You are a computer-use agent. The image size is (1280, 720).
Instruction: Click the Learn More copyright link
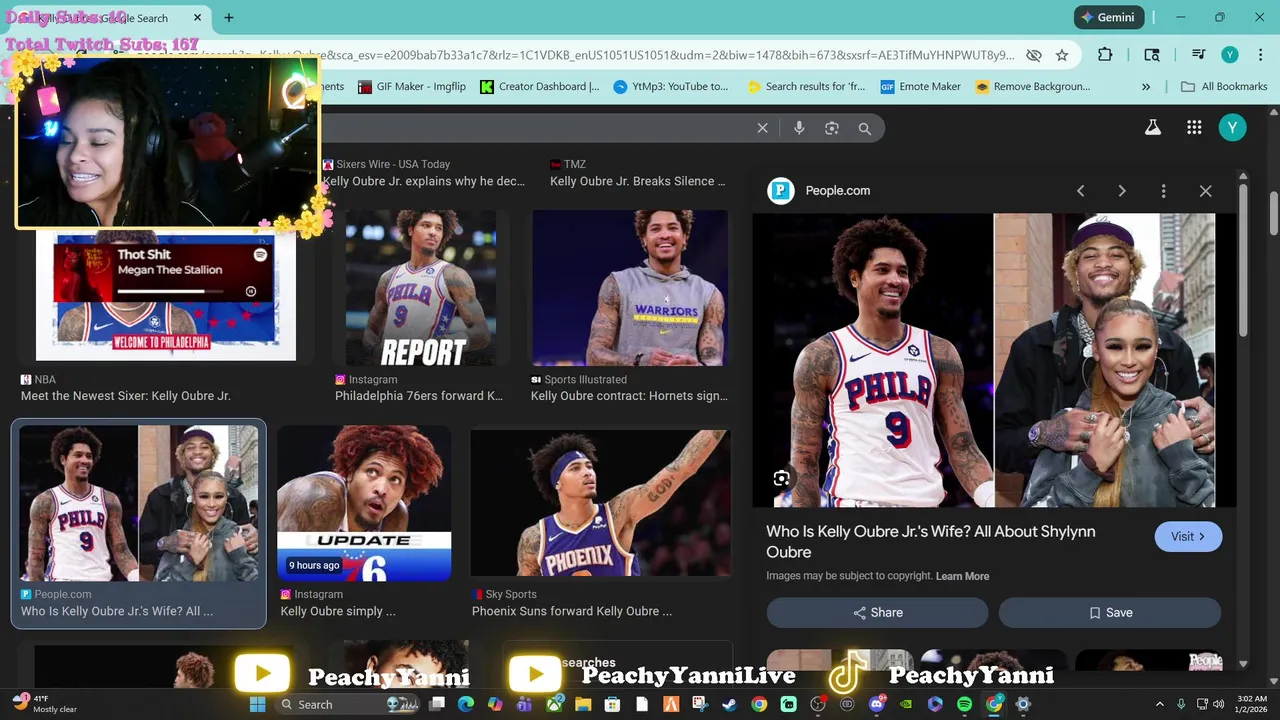coord(962,577)
